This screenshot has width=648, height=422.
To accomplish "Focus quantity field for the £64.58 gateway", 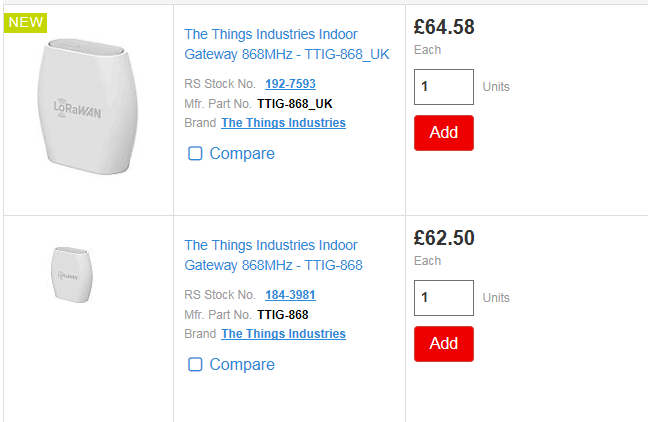I will click(x=444, y=87).
